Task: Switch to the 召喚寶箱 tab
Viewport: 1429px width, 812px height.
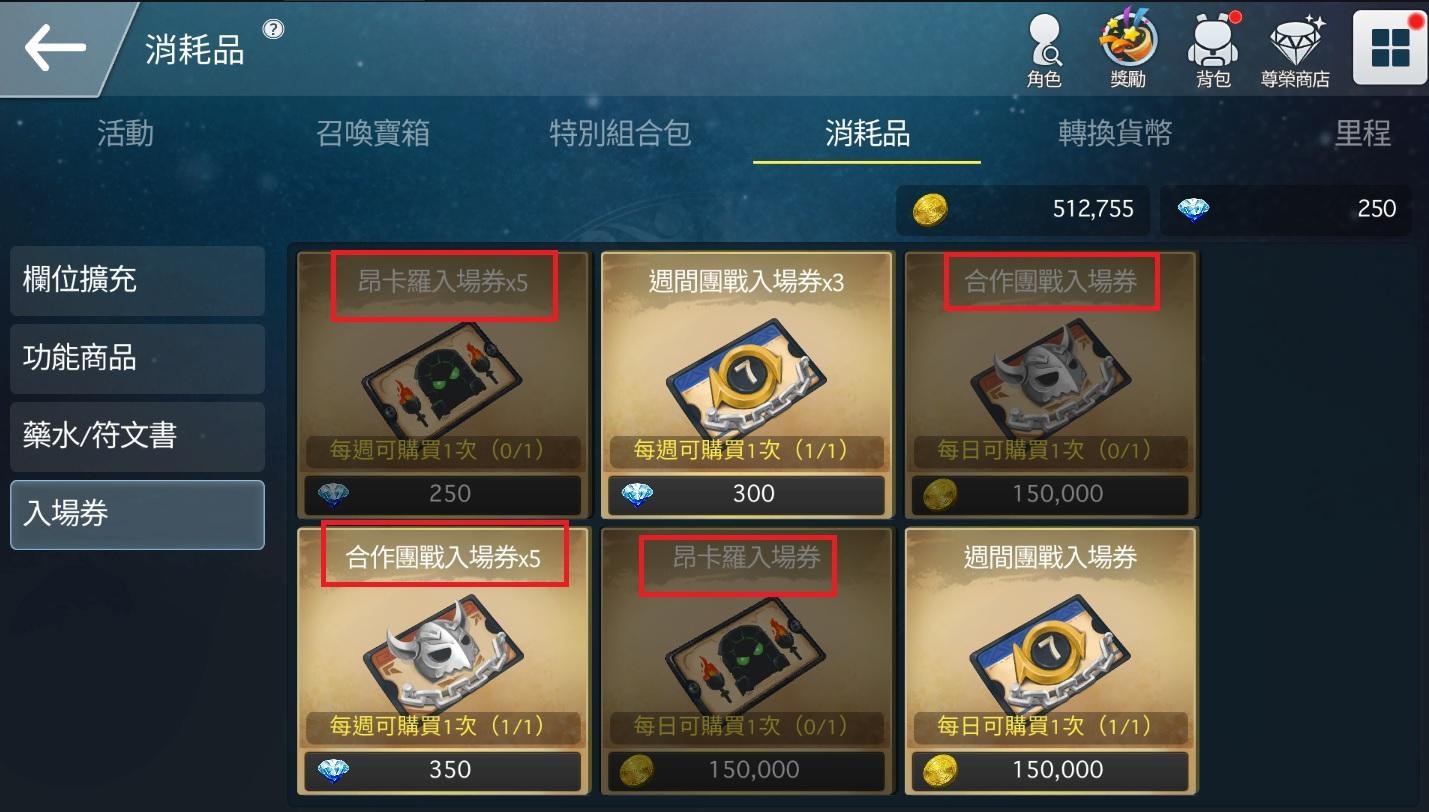Action: (372, 133)
